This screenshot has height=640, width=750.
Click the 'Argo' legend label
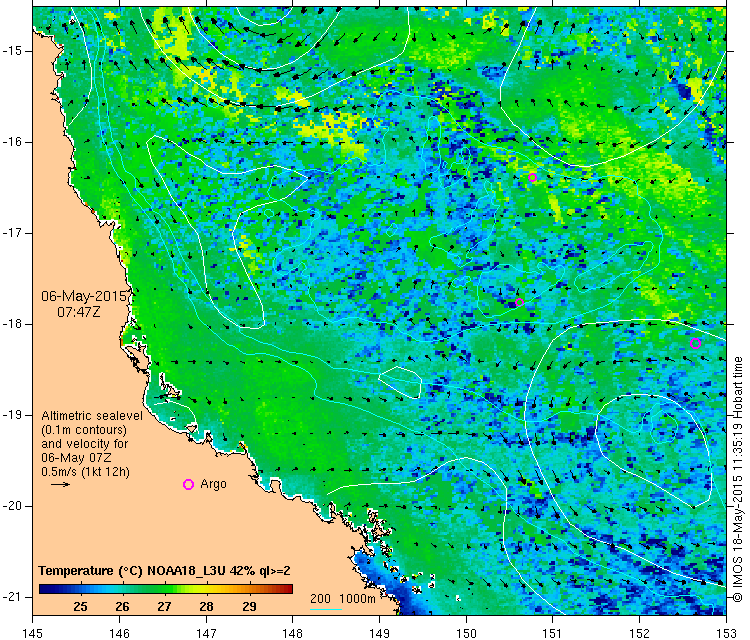point(213,484)
